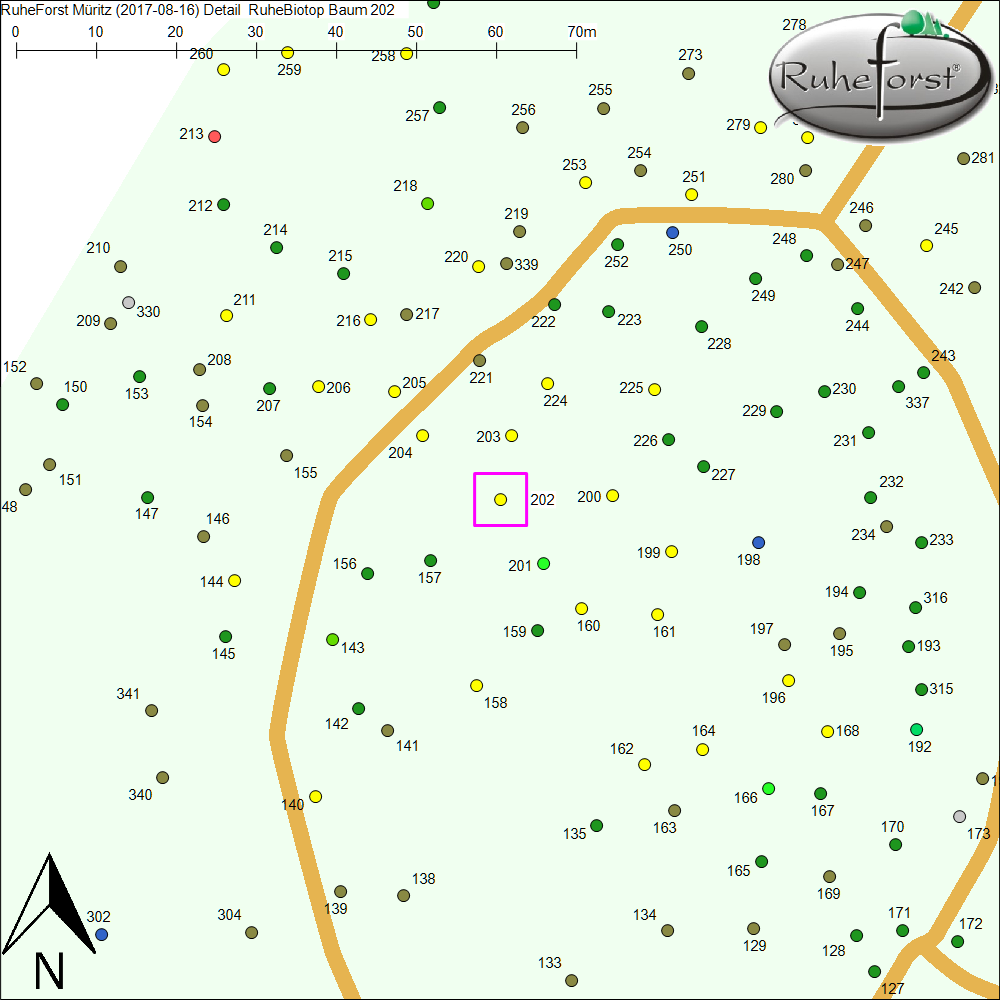Viewport: 1000px width, 1000px height.
Task: Select bright green tree marker 201
Action: [543, 564]
